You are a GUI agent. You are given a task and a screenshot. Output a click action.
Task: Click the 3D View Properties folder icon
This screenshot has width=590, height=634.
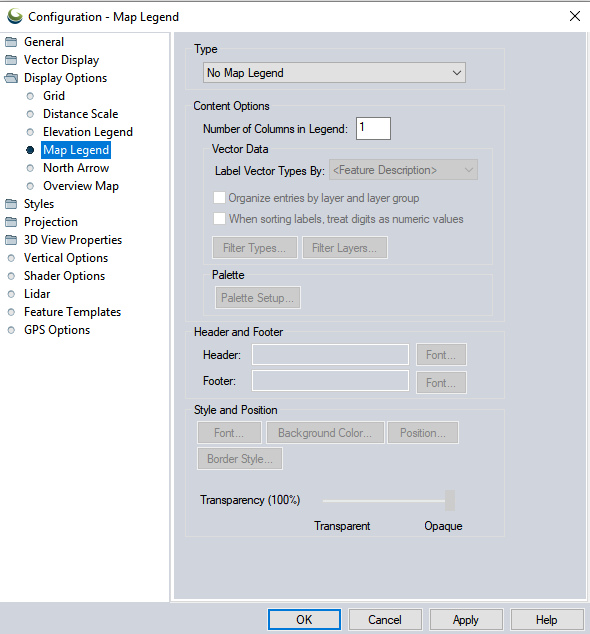click(11, 240)
